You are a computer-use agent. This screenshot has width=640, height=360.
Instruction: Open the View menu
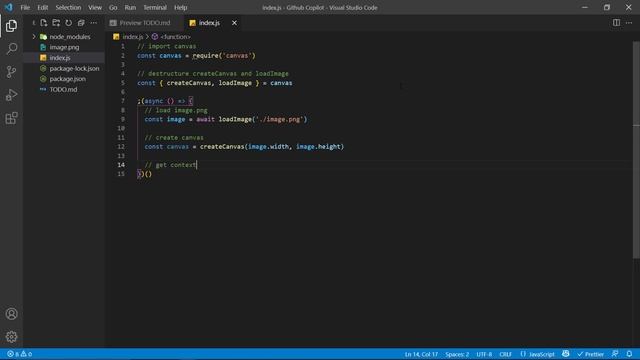(95, 7)
